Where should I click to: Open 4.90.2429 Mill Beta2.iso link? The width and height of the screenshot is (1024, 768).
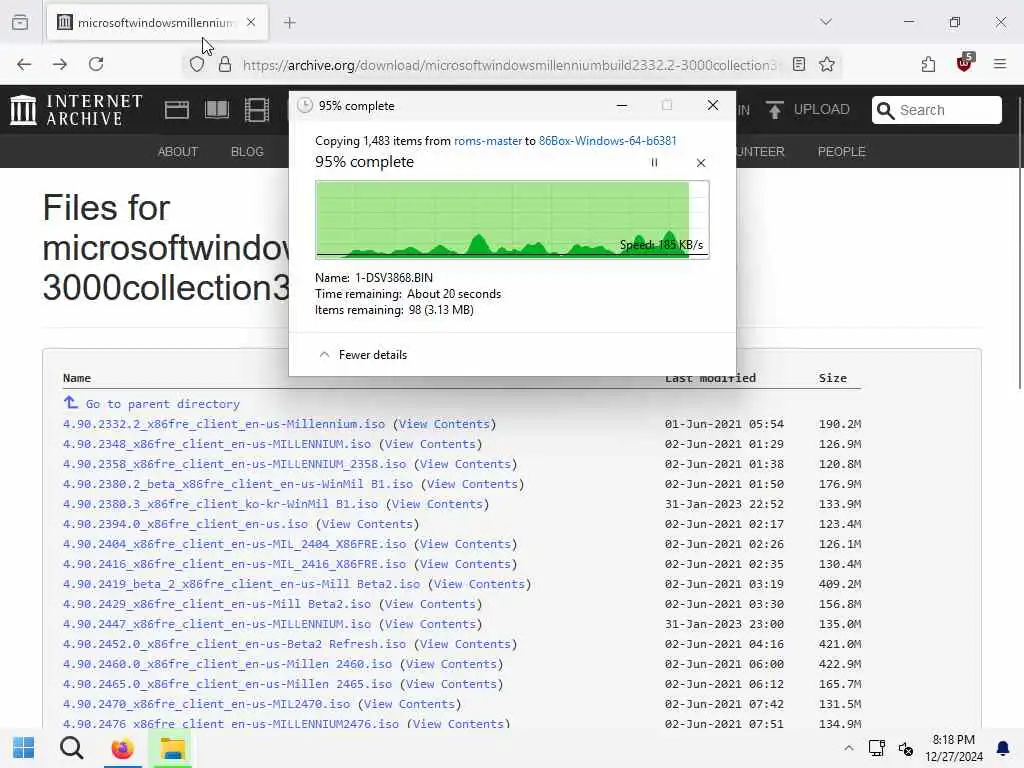pyautogui.click(x=217, y=604)
